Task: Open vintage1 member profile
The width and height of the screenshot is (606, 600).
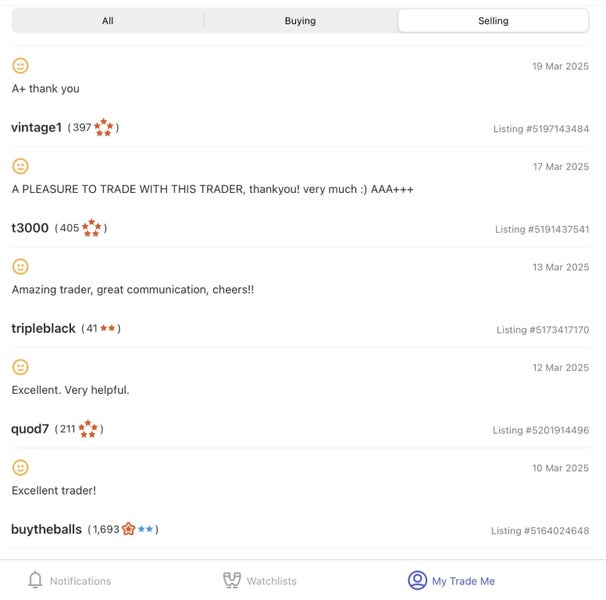Action: coord(36,127)
